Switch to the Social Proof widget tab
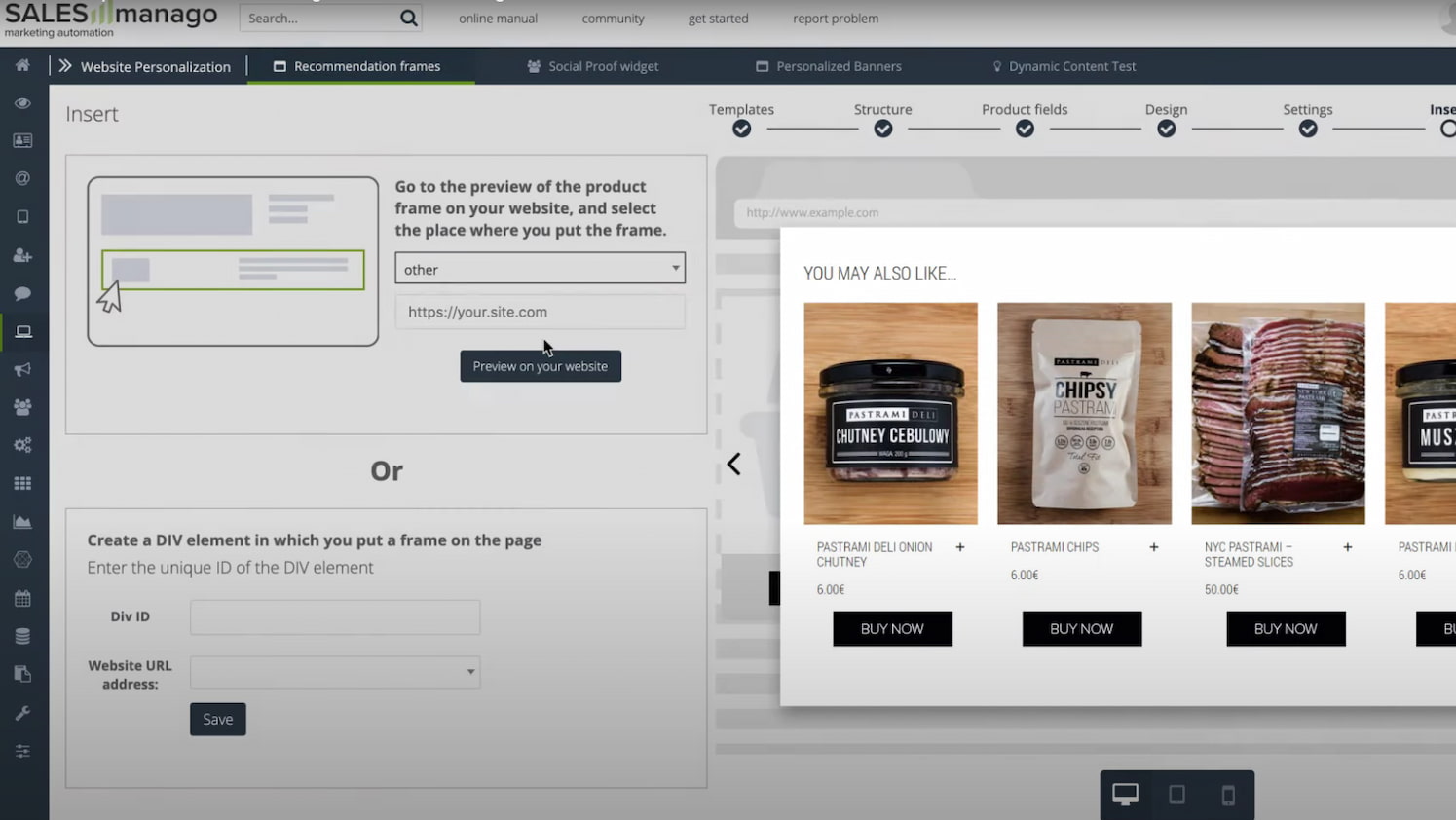 pyautogui.click(x=592, y=66)
